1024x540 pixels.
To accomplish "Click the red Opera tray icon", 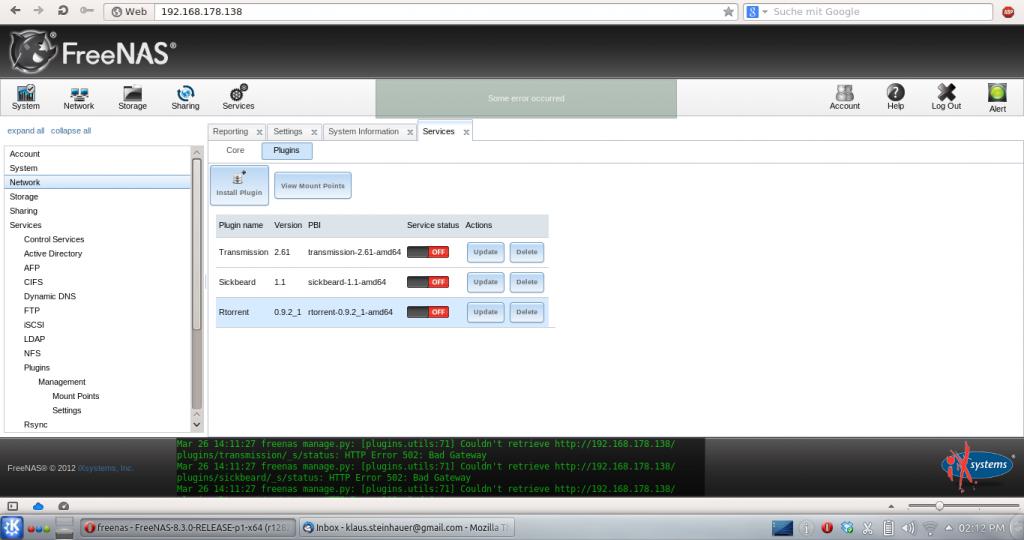I will coord(827,528).
